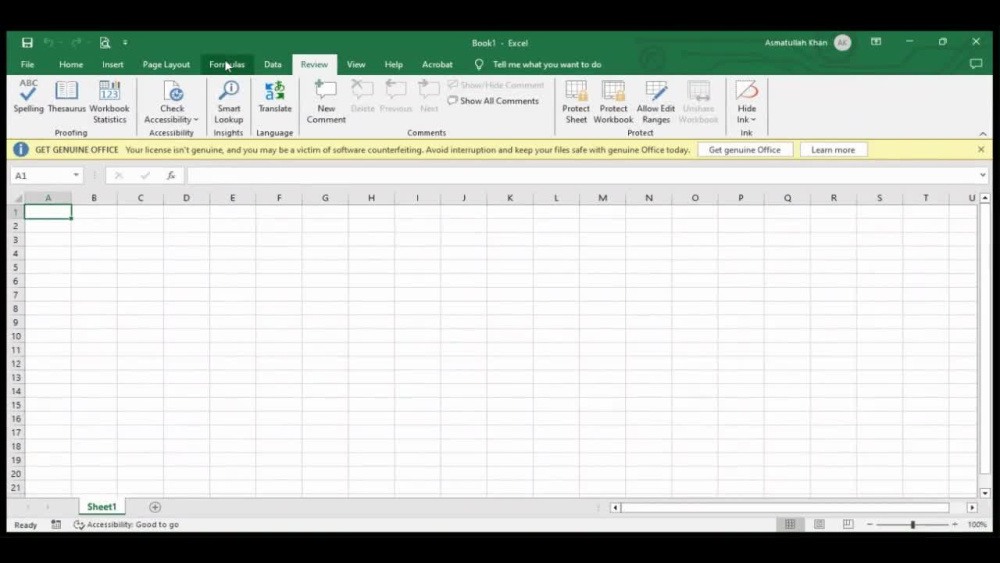Zoom out with the minus button
This screenshot has height=563, width=1000.
click(870, 524)
